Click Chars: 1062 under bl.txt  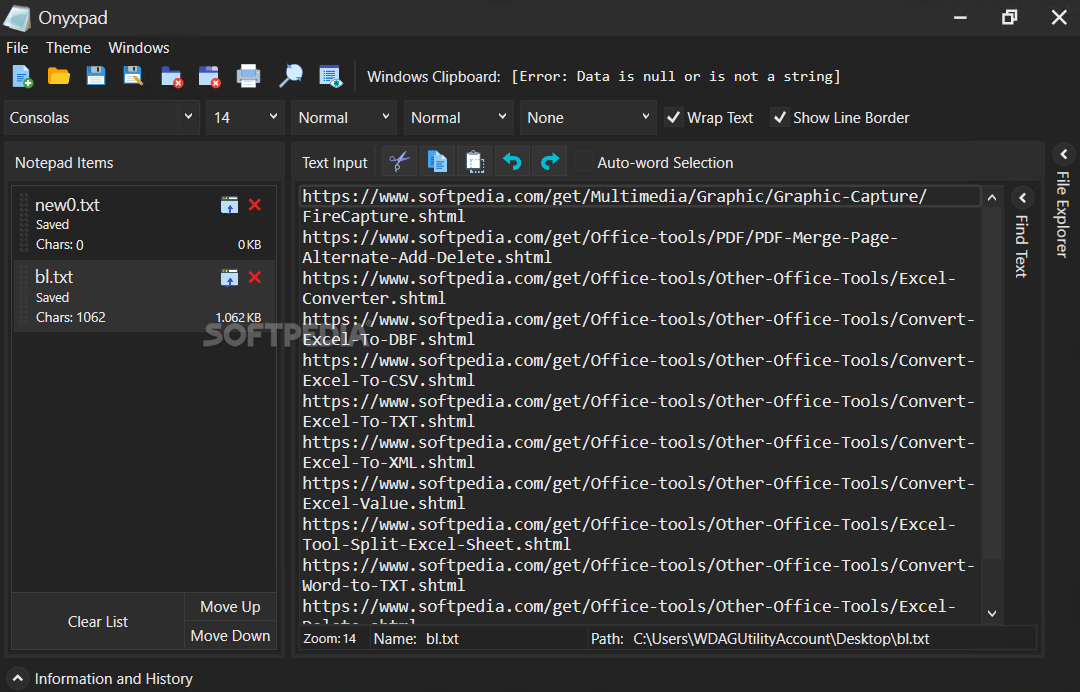pos(71,317)
